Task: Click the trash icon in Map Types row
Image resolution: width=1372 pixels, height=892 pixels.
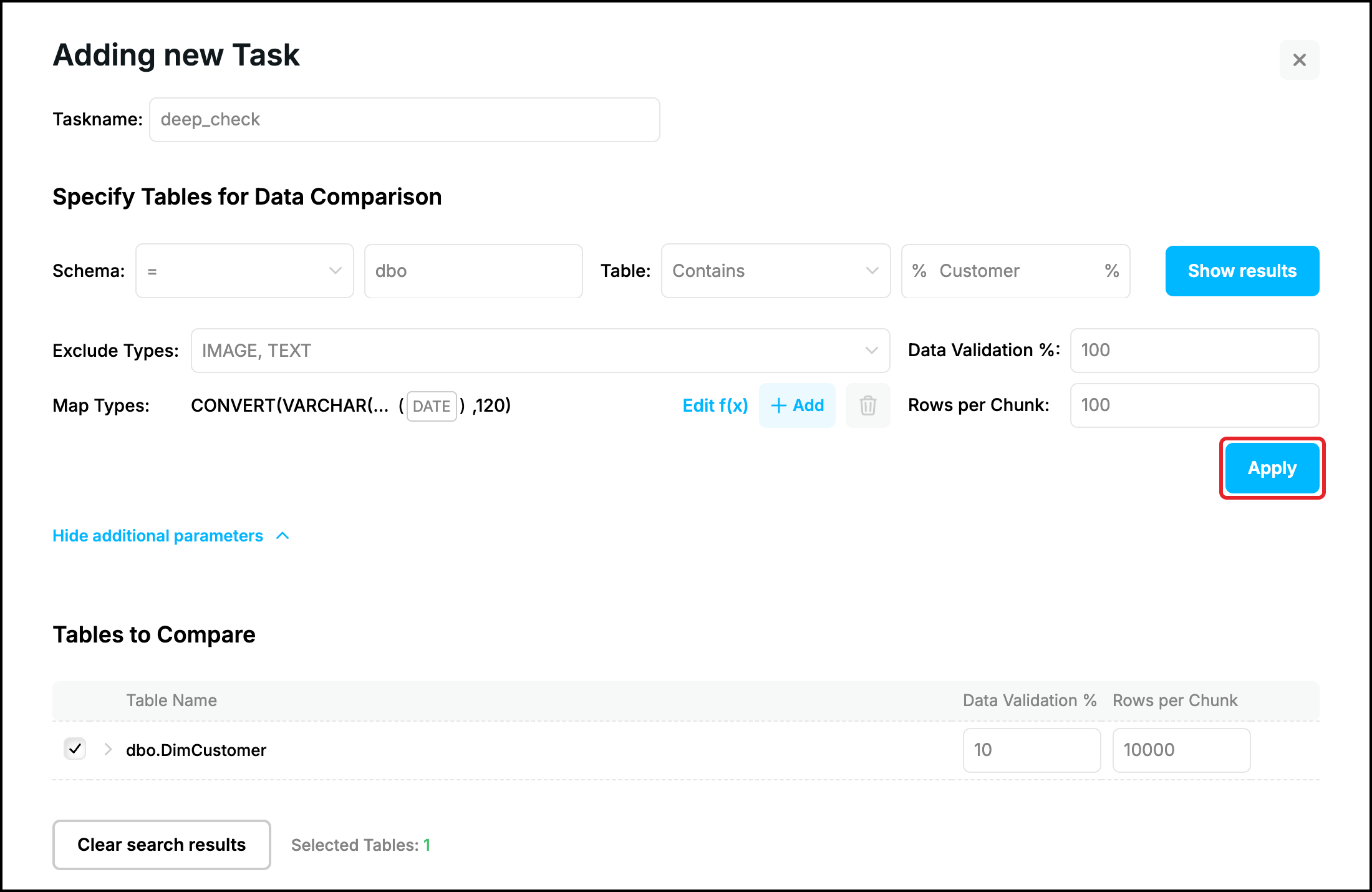Action: [868, 405]
